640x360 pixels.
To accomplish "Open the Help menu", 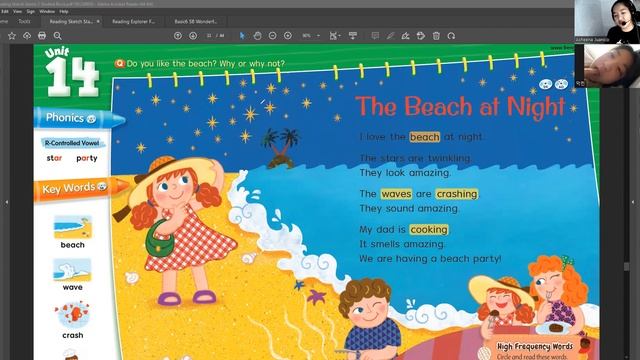I will tap(64, 11).
